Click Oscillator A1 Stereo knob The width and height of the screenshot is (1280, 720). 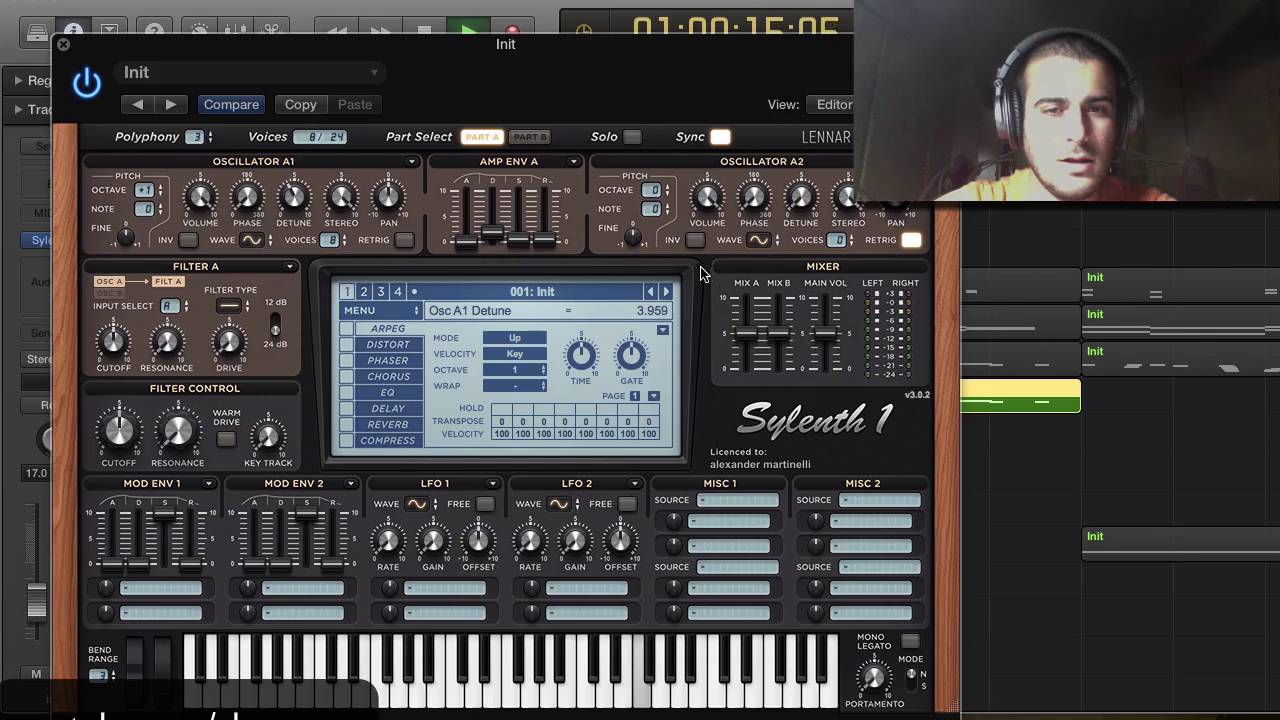point(341,198)
